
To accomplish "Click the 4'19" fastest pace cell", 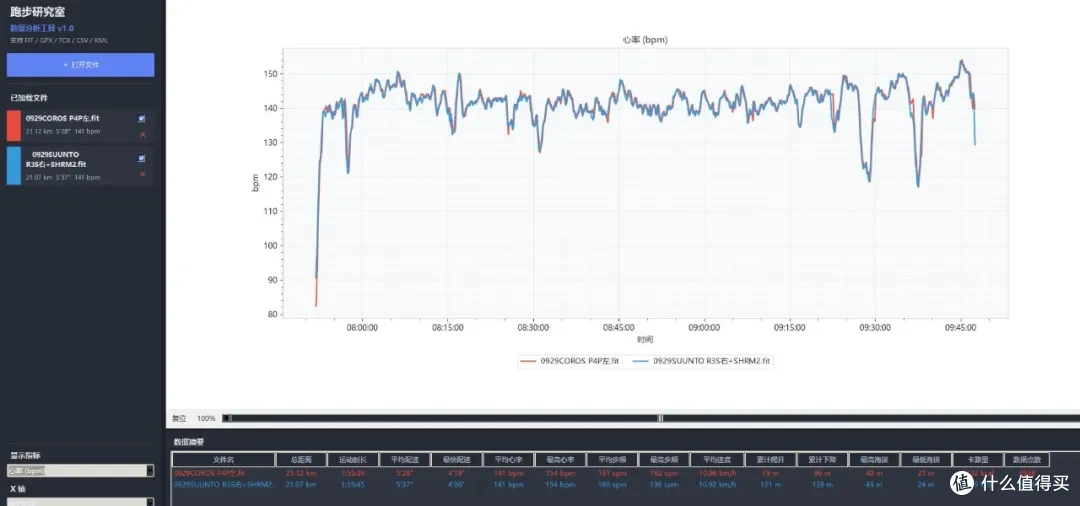I will tap(456, 474).
